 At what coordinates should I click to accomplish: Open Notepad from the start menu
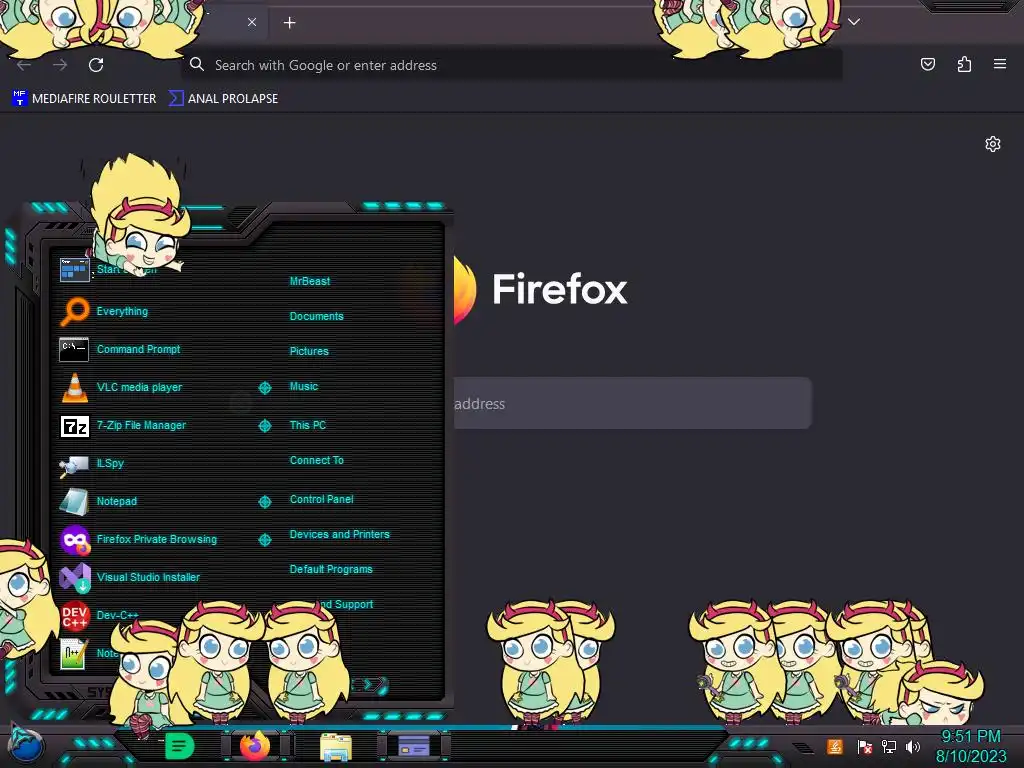(98, 501)
